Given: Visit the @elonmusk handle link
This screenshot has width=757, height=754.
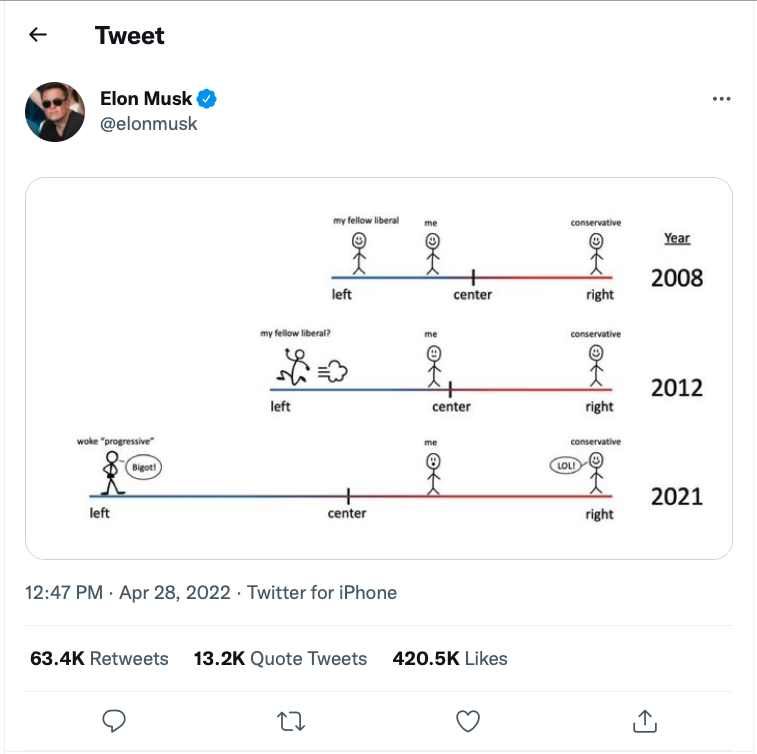Looking at the screenshot, I should click(x=149, y=124).
